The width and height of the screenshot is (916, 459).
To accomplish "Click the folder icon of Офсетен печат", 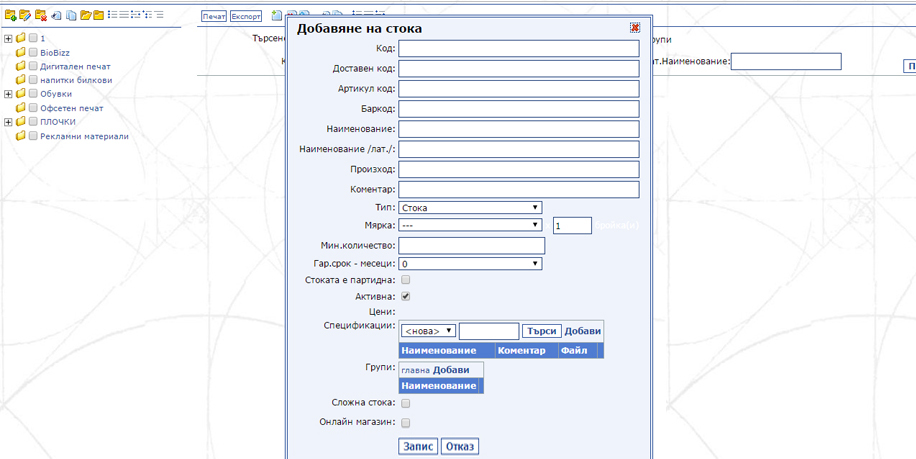I will 21,108.
